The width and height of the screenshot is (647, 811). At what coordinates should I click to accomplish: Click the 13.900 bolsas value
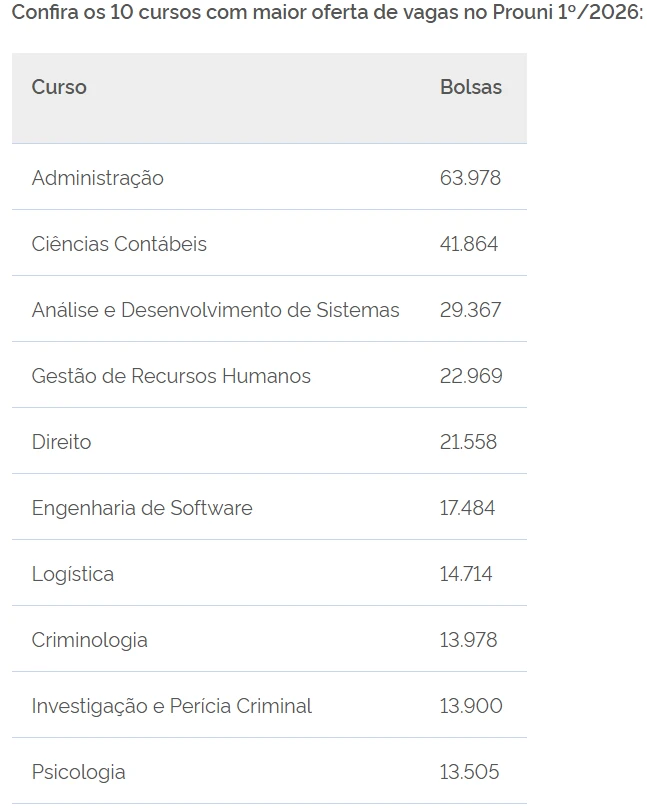coord(470,706)
